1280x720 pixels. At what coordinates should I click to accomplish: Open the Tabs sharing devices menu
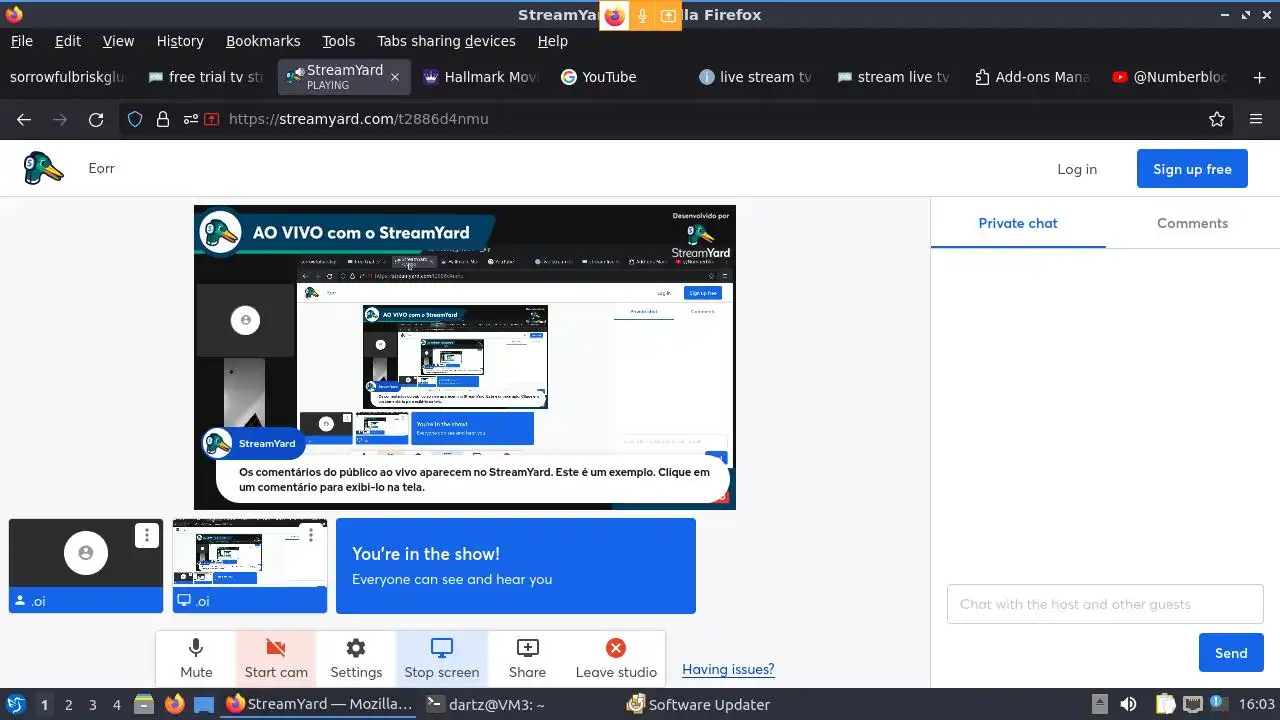click(446, 41)
